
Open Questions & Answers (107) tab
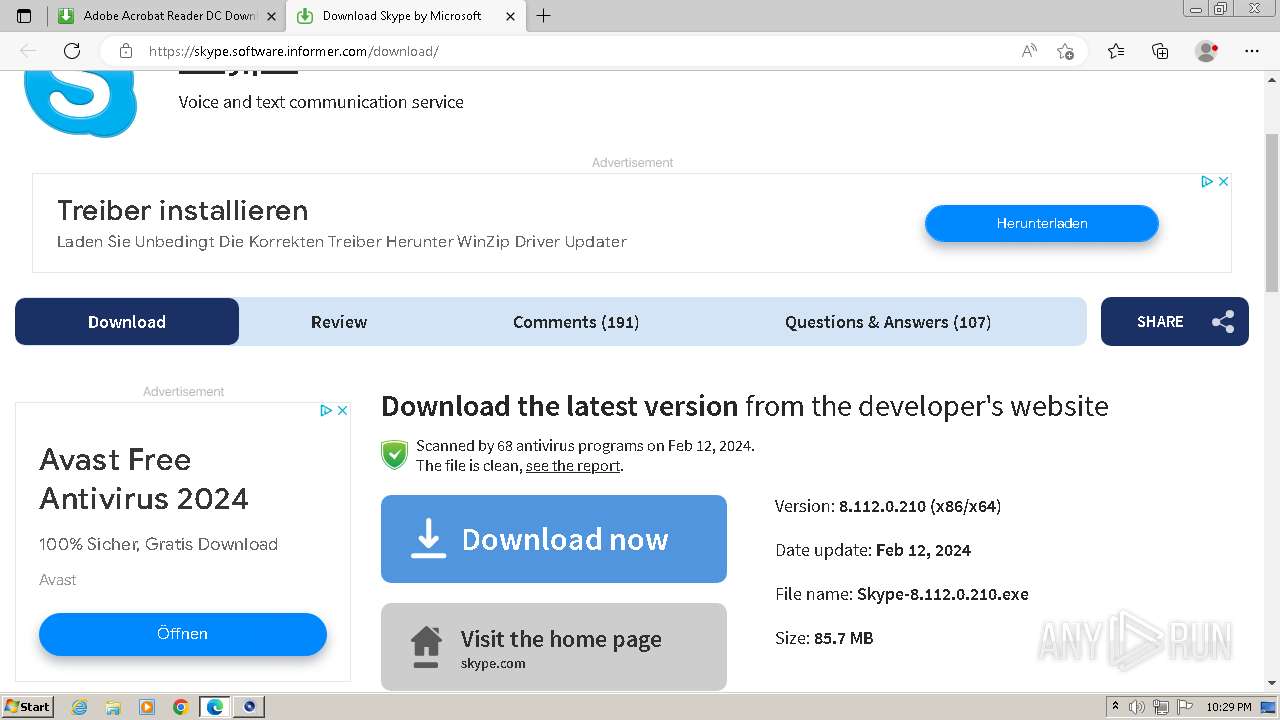coord(888,322)
